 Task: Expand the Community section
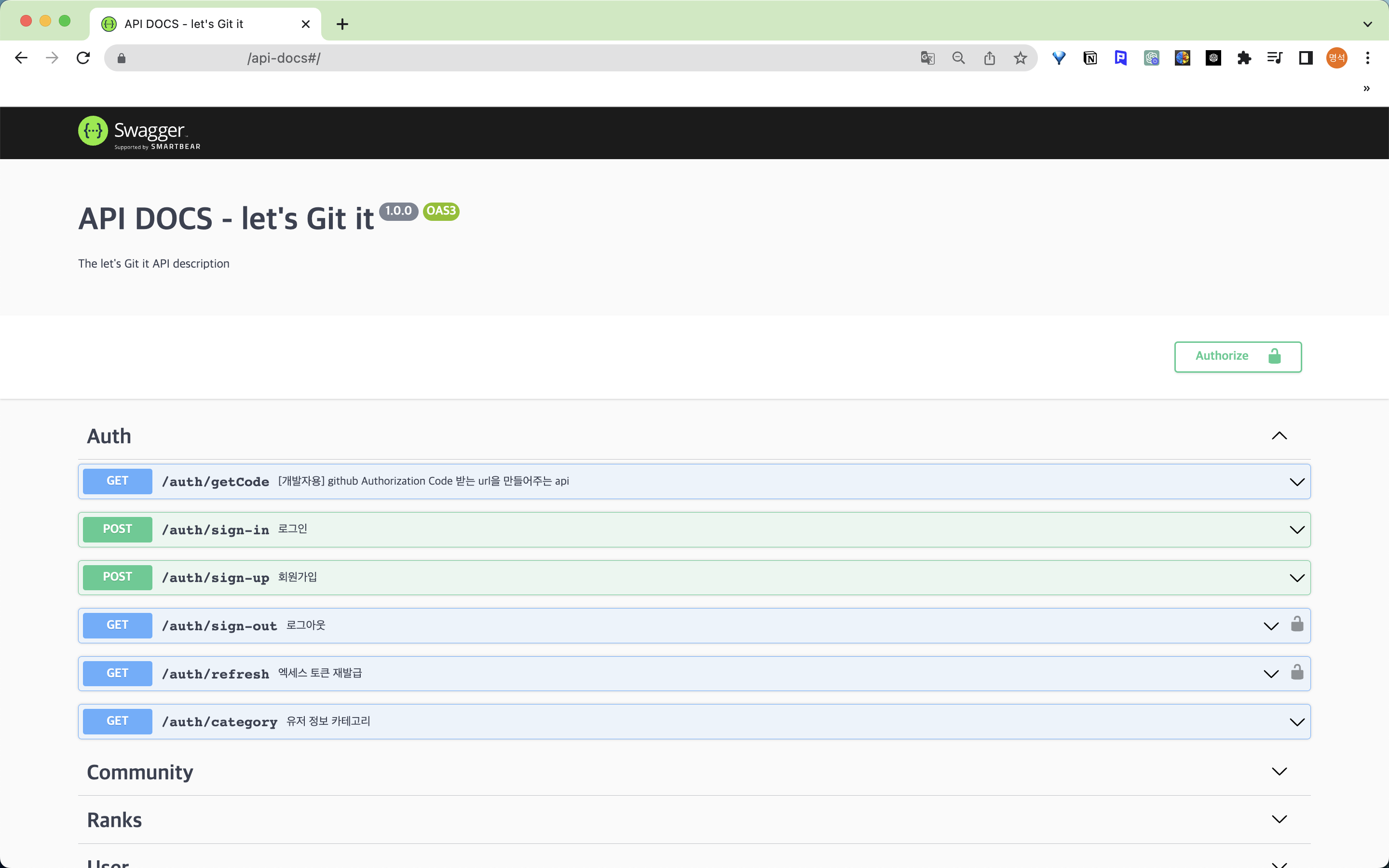1279,772
